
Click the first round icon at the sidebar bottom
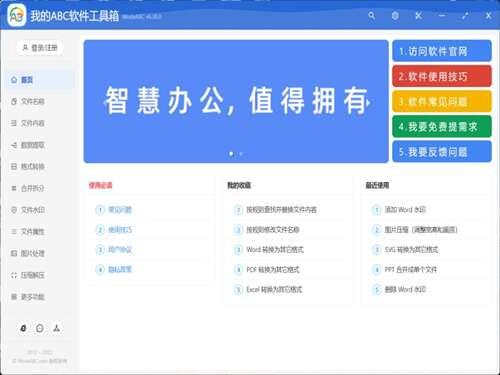tap(23, 328)
